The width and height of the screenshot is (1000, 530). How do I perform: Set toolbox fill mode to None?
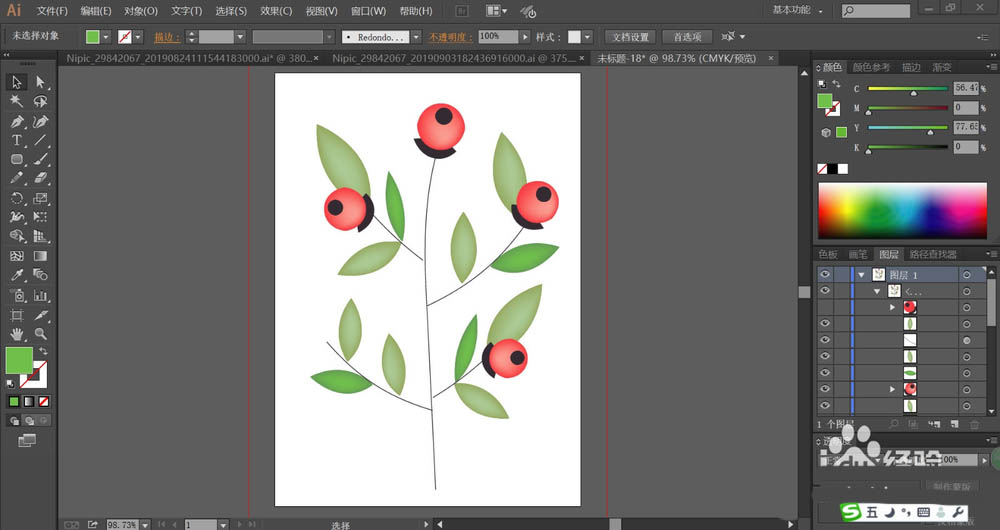[43, 402]
